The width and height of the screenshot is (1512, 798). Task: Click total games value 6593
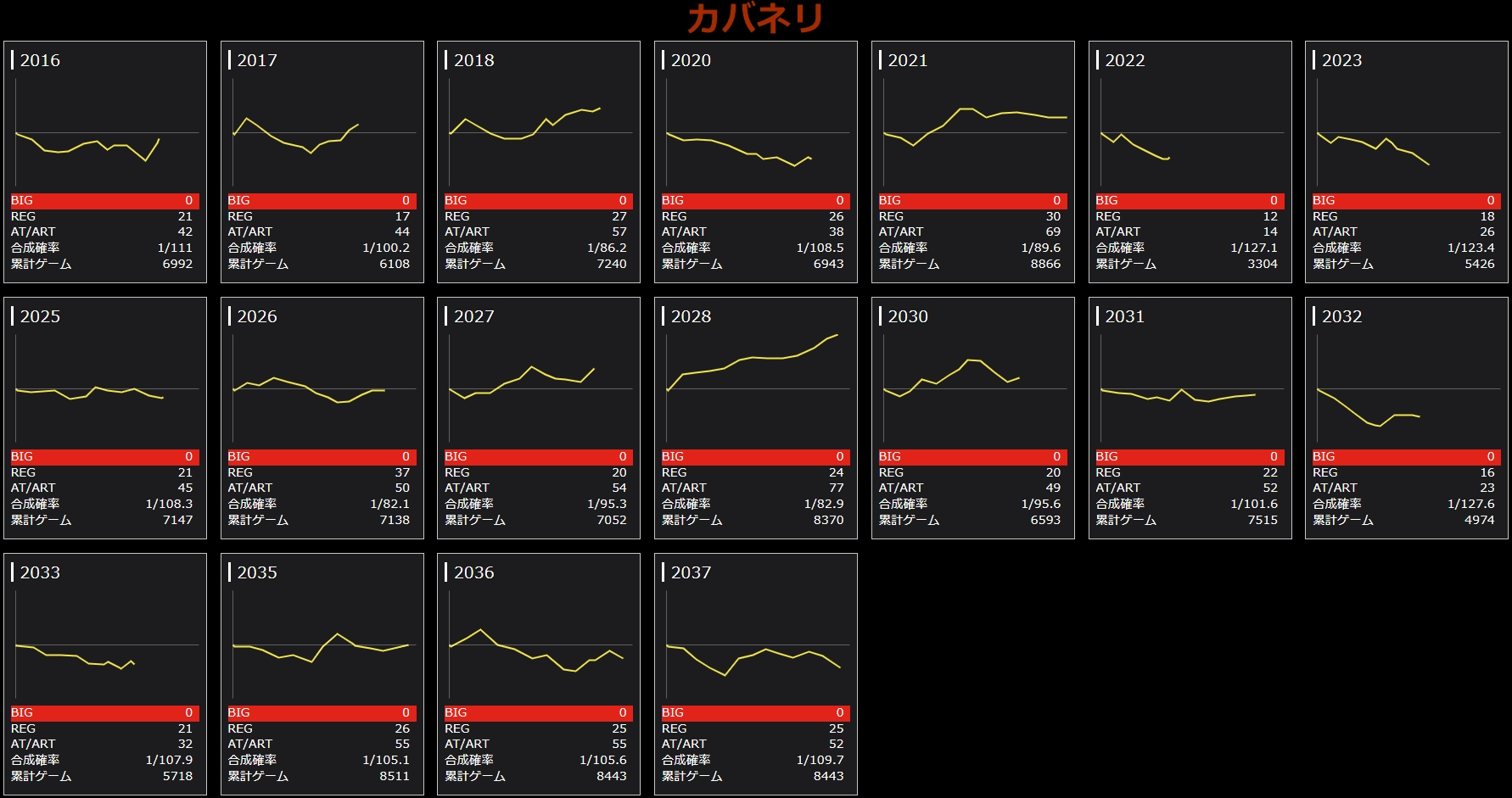[x=1045, y=520]
